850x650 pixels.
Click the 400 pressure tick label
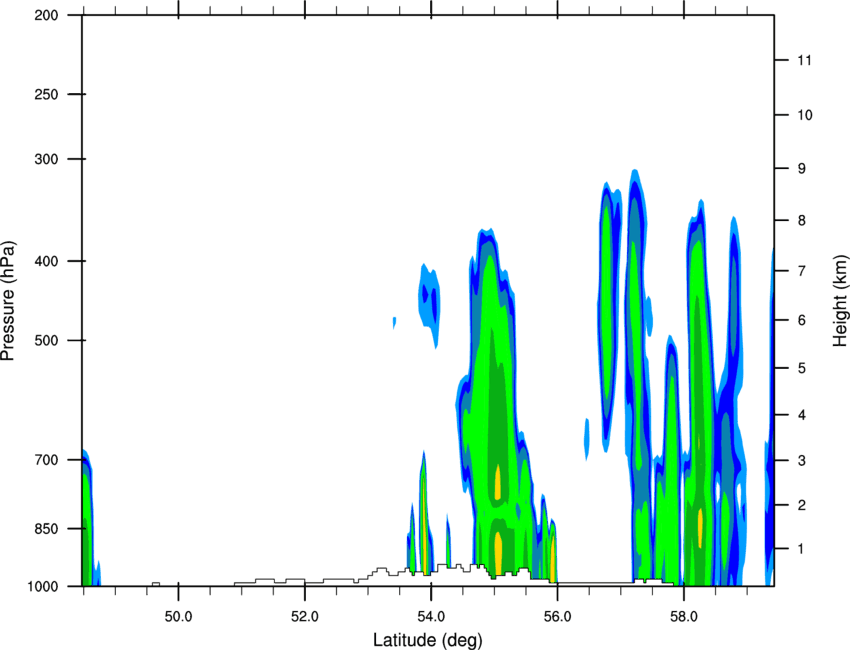click(47, 261)
